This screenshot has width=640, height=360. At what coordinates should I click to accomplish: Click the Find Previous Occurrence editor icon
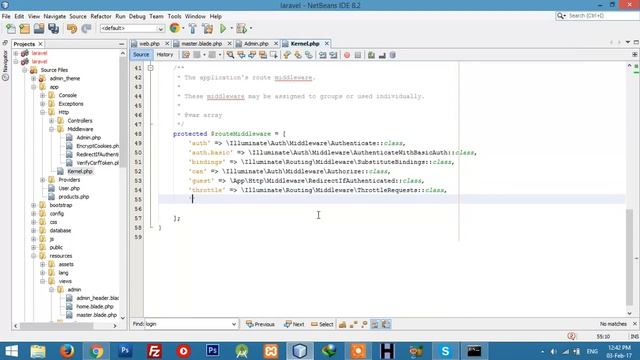click(x=242, y=55)
